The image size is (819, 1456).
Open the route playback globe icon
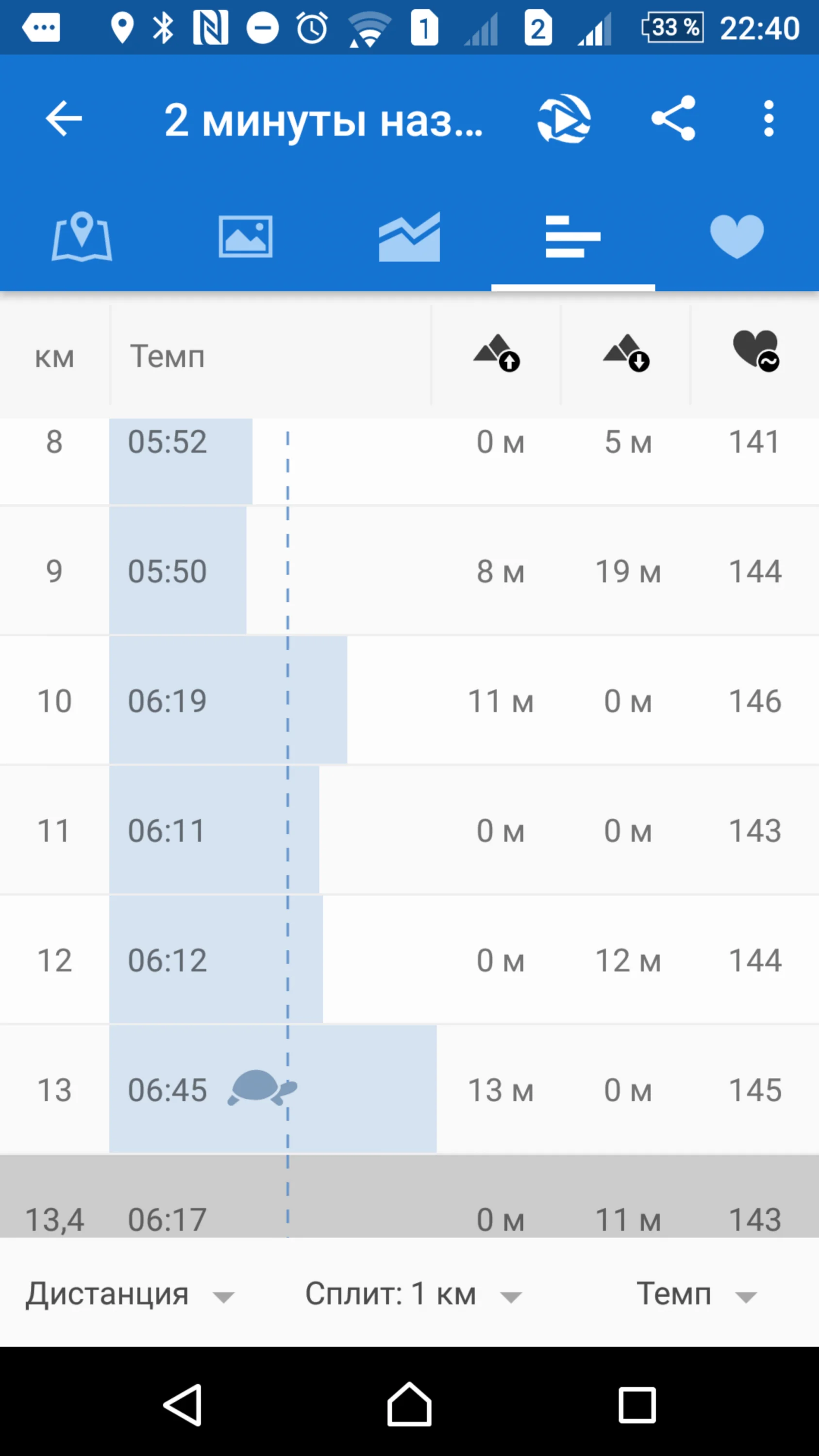pyautogui.click(x=564, y=119)
